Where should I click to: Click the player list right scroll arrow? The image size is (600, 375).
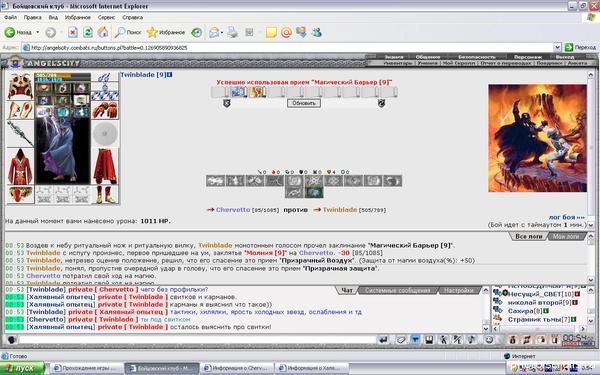pyautogui.click(x=583, y=328)
